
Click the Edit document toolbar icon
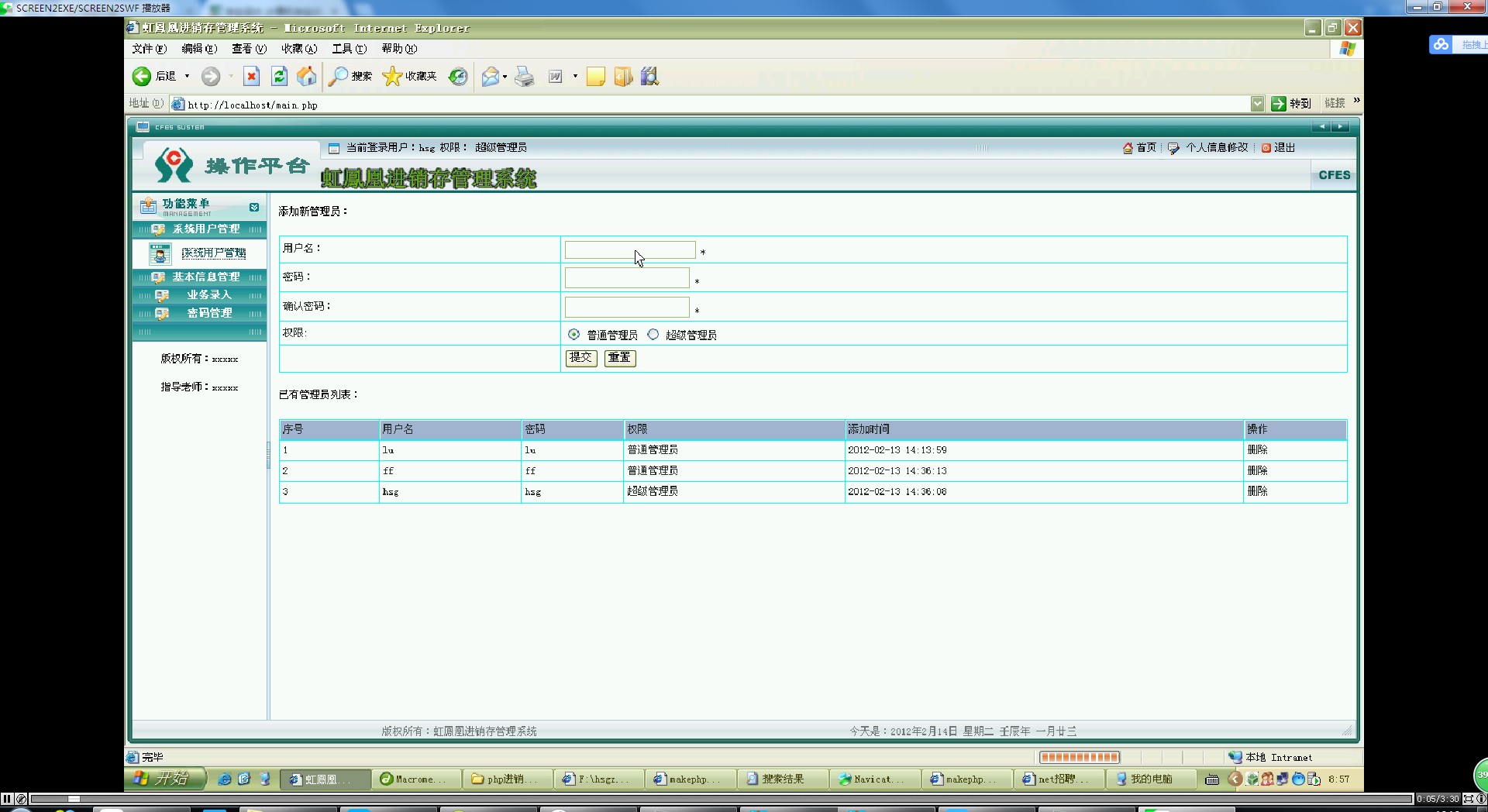[x=556, y=76]
